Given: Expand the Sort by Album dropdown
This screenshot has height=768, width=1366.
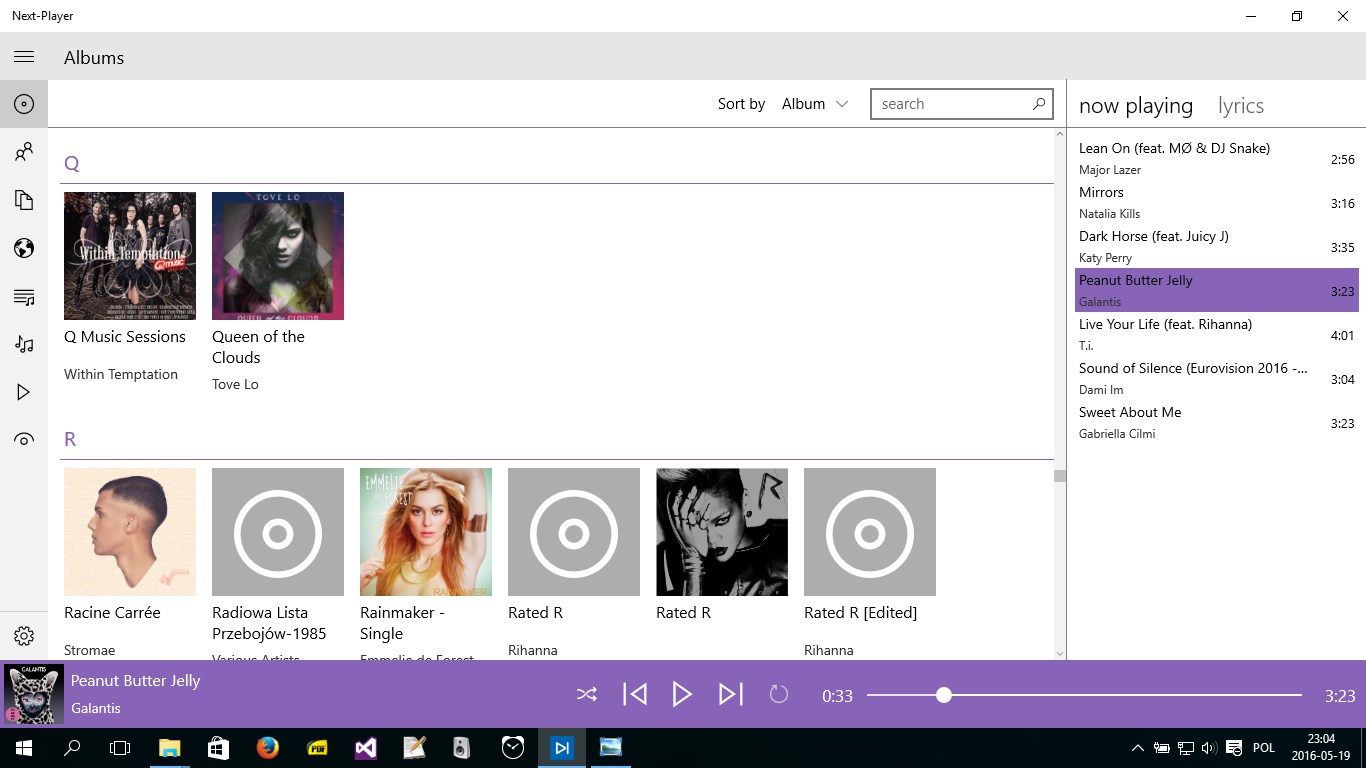Looking at the screenshot, I should click(815, 104).
